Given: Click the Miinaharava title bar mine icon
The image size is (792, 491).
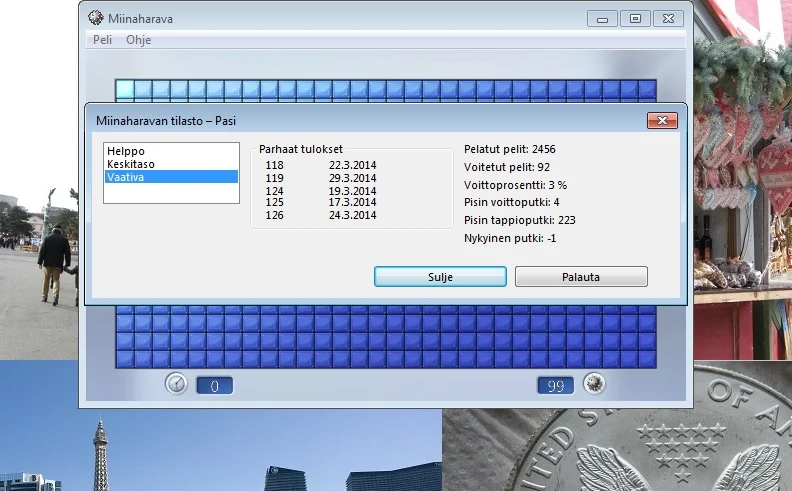Looking at the screenshot, I should pos(96,18).
